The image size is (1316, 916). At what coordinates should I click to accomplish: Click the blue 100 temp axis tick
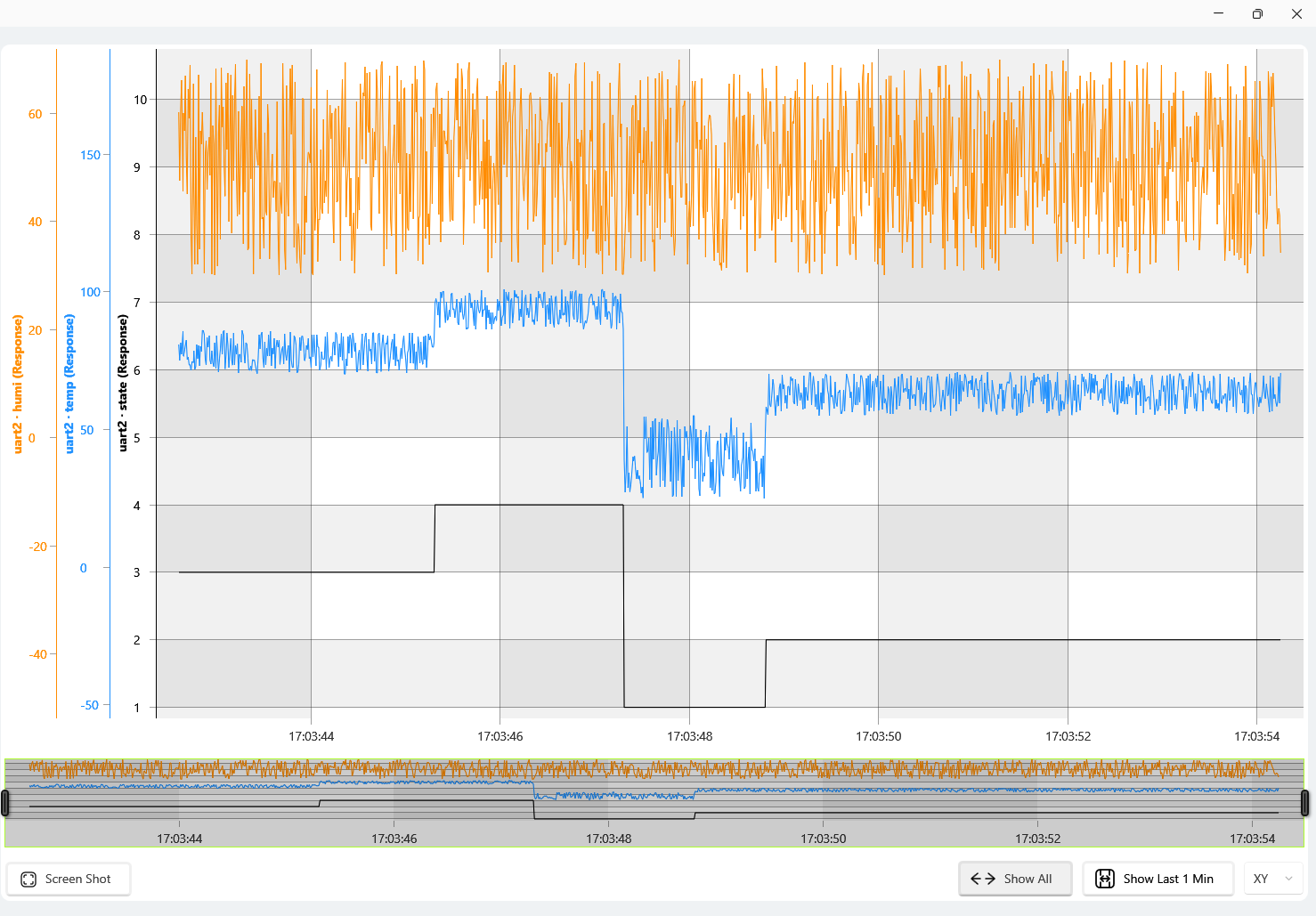pyautogui.click(x=90, y=292)
